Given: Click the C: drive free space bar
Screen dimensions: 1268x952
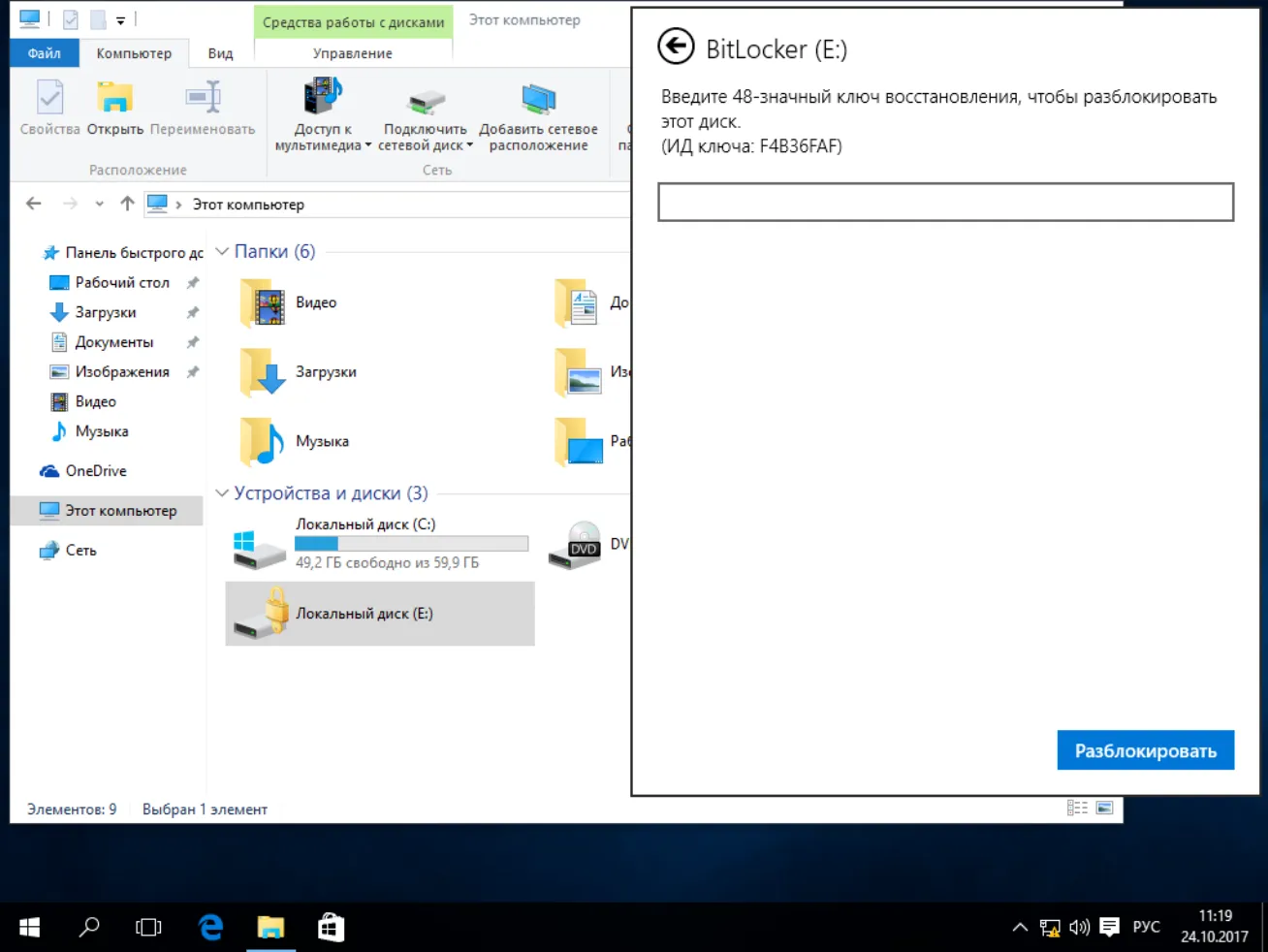Looking at the screenshot, I should click(412, 544).
